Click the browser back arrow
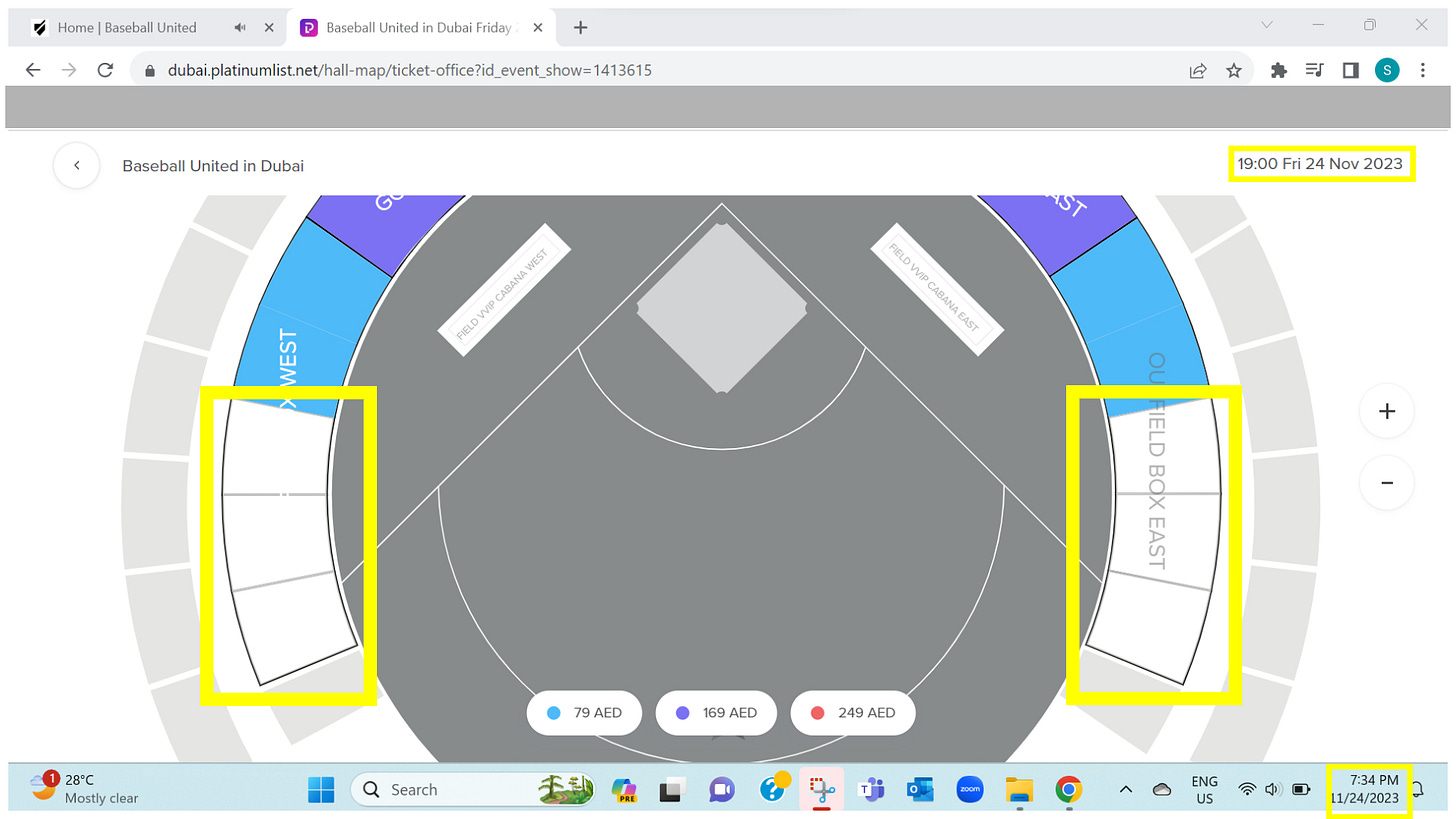 point(33,70)
